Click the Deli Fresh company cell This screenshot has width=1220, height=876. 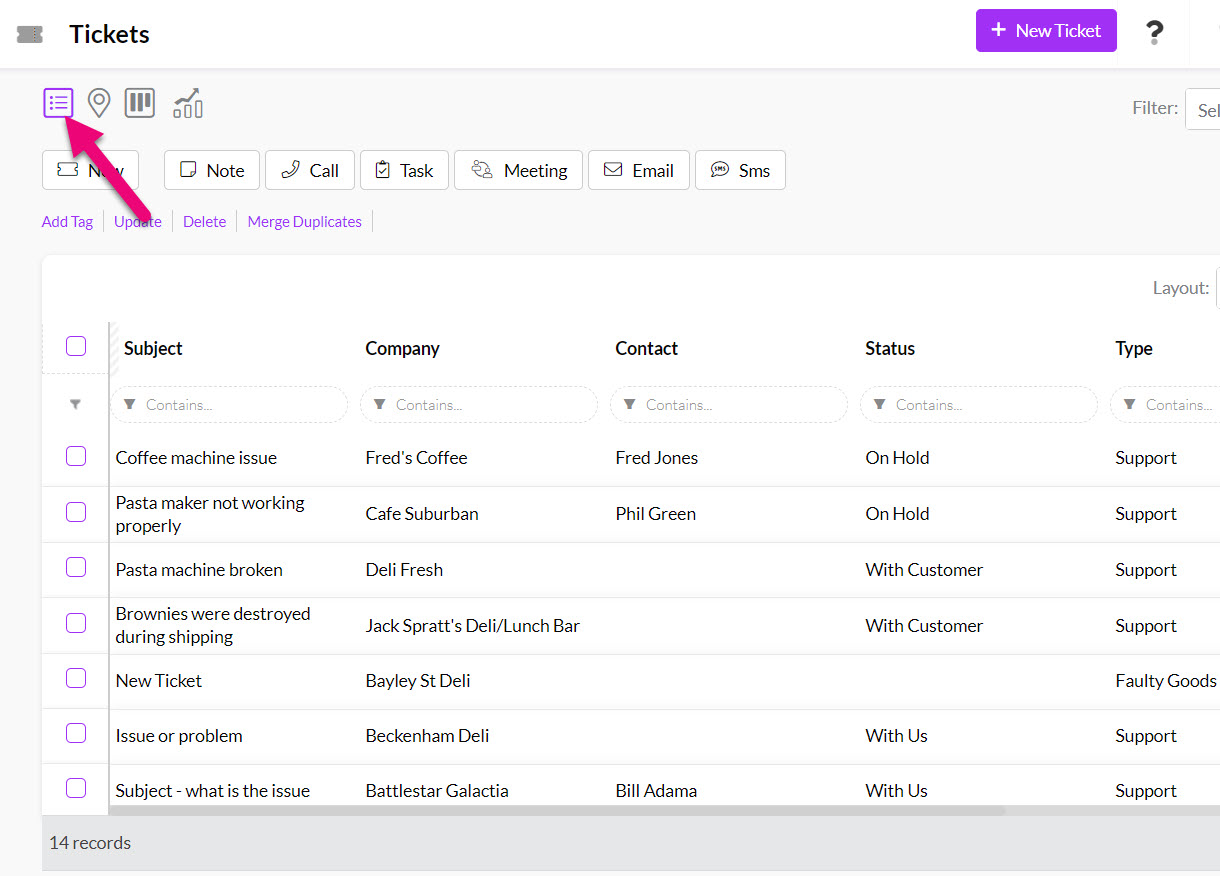tap(404, 570)
